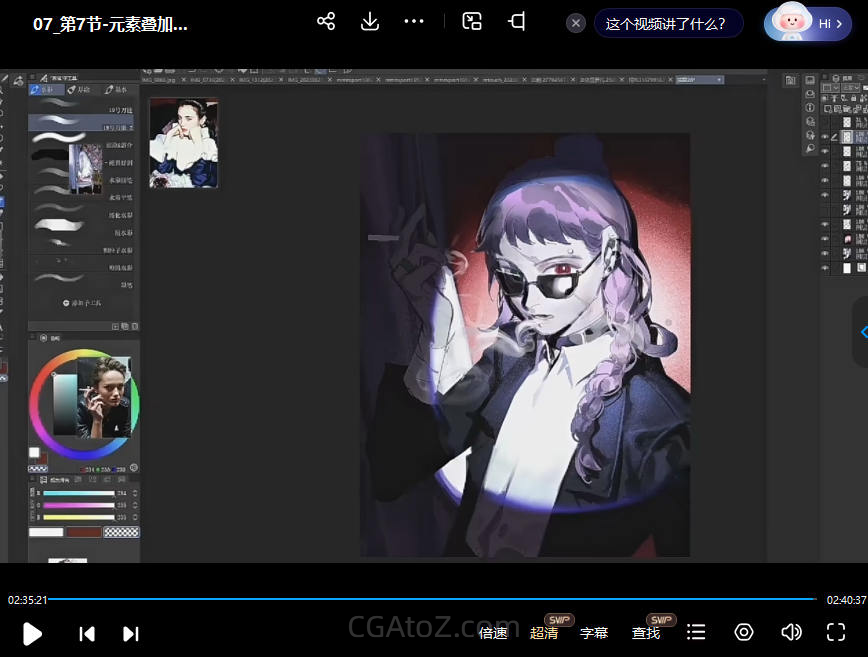Click the woman portrait reference thumbnail
The height and width of the screenshot is (657, 868).
pos(183,142)
